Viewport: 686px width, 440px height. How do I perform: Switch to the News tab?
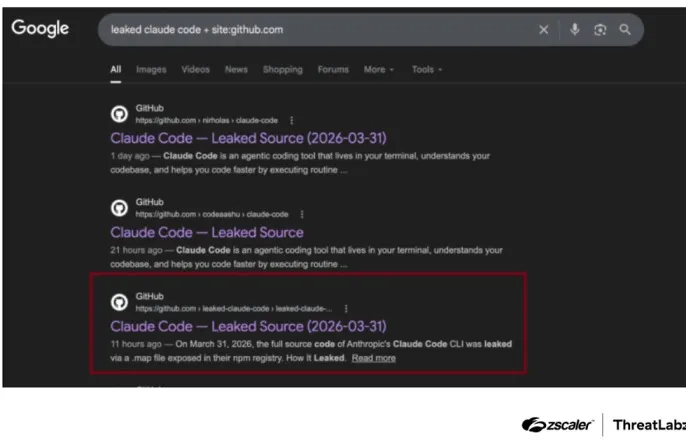pos(236,70)
